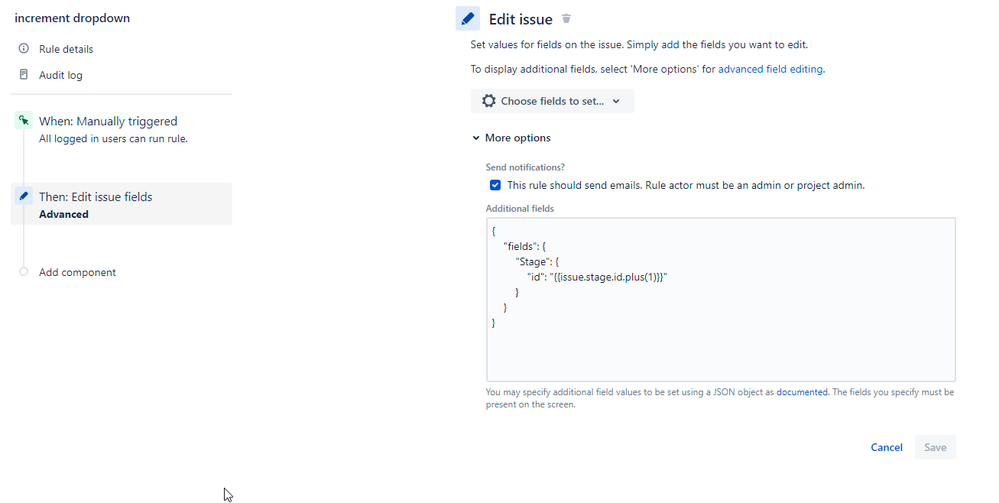
Task: Click the gear icon on Choose fields
Action: (x=489, y=101)
